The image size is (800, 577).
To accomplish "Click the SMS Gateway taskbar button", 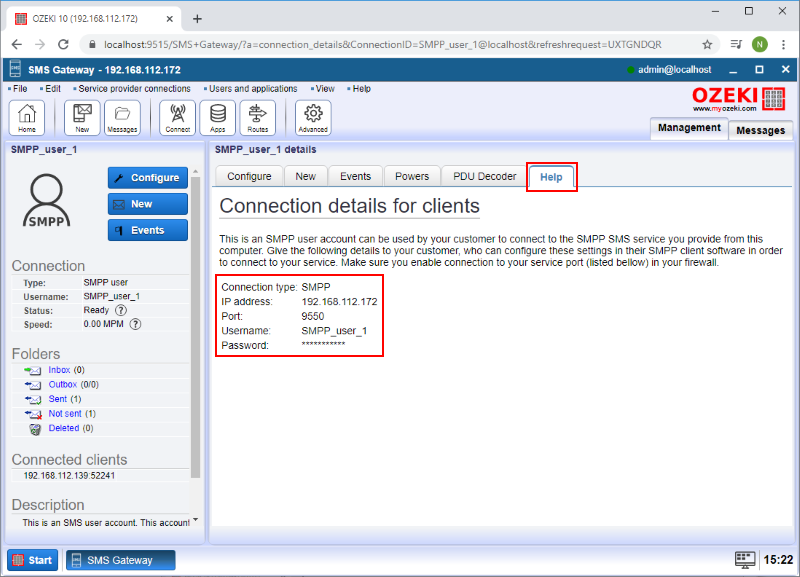I will point(120,560).
